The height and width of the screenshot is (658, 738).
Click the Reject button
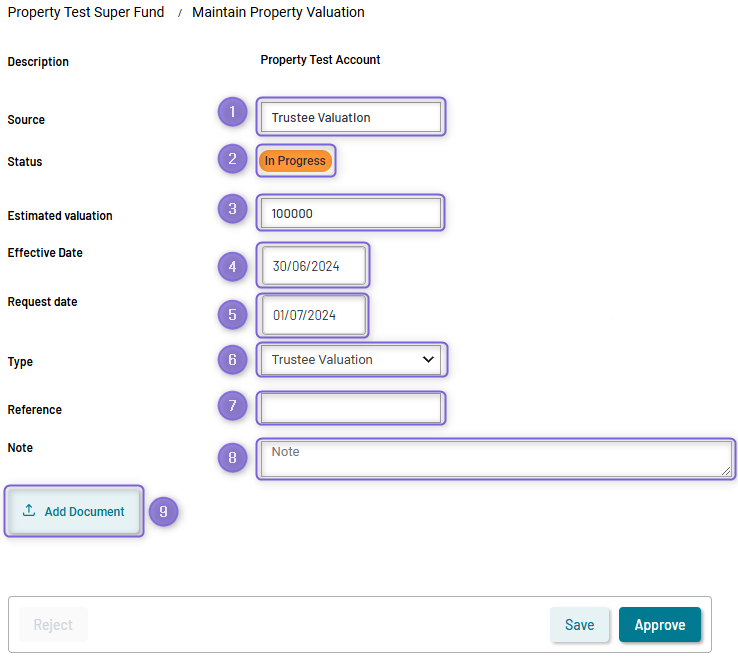point(53,625)
